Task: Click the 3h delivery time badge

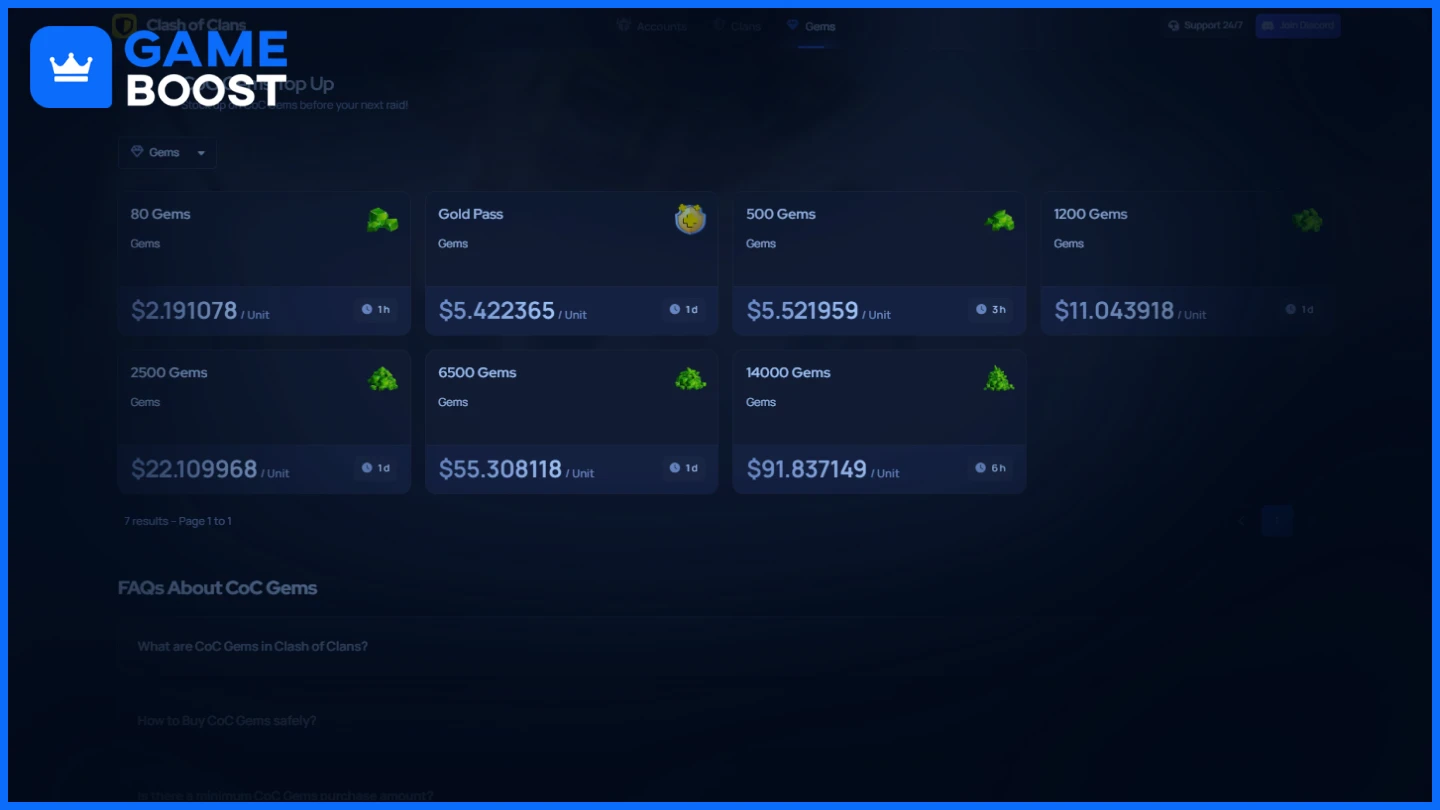Action: tap(991, 310)
